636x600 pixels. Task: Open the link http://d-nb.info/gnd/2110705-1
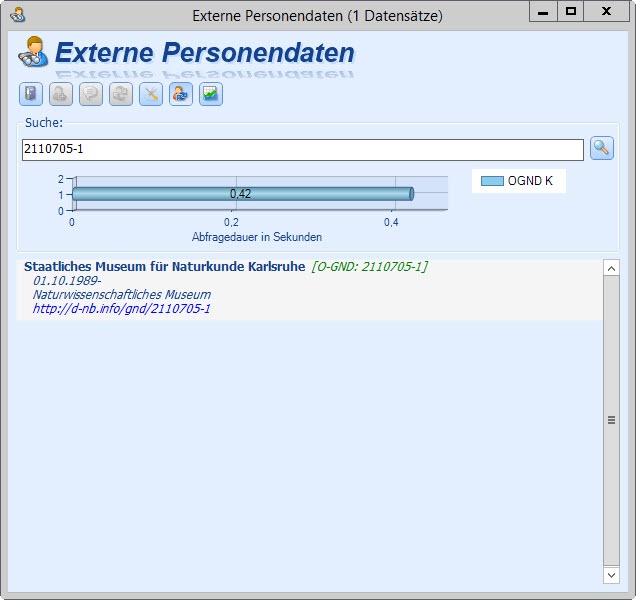pos(121,309)
